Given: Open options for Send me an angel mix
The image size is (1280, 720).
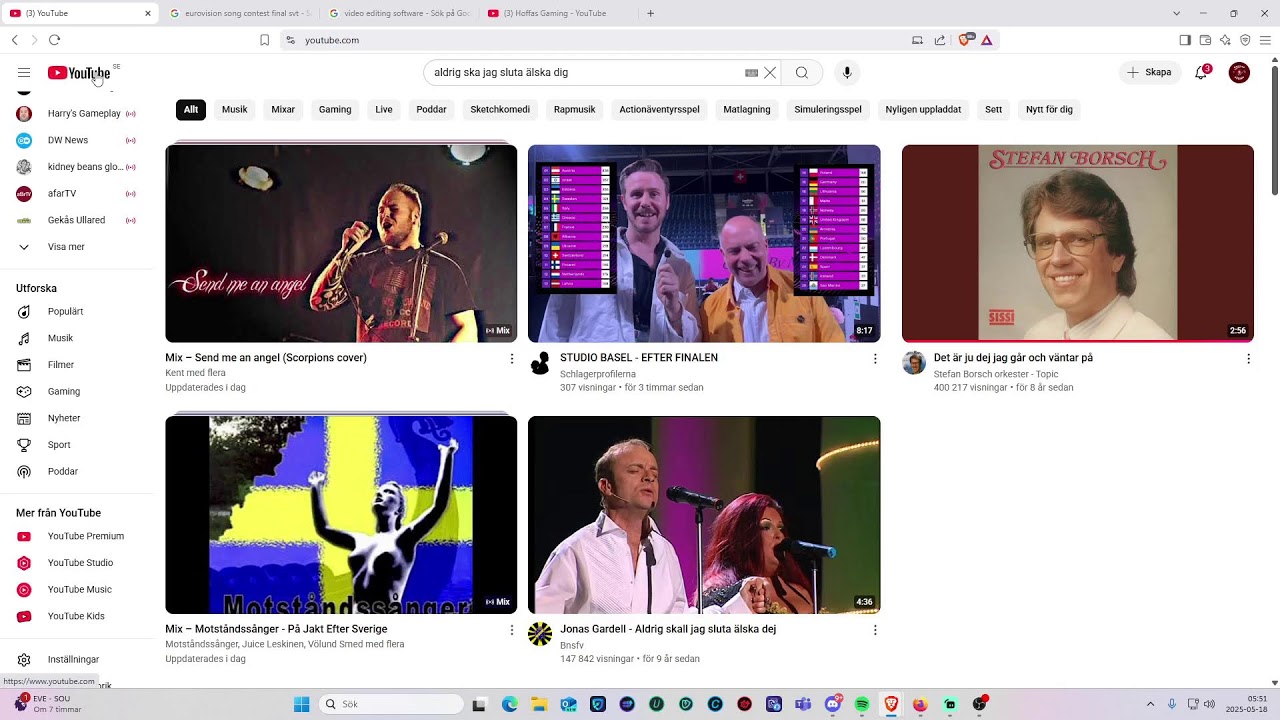Looking at the screenshot, I should point(512,359).
